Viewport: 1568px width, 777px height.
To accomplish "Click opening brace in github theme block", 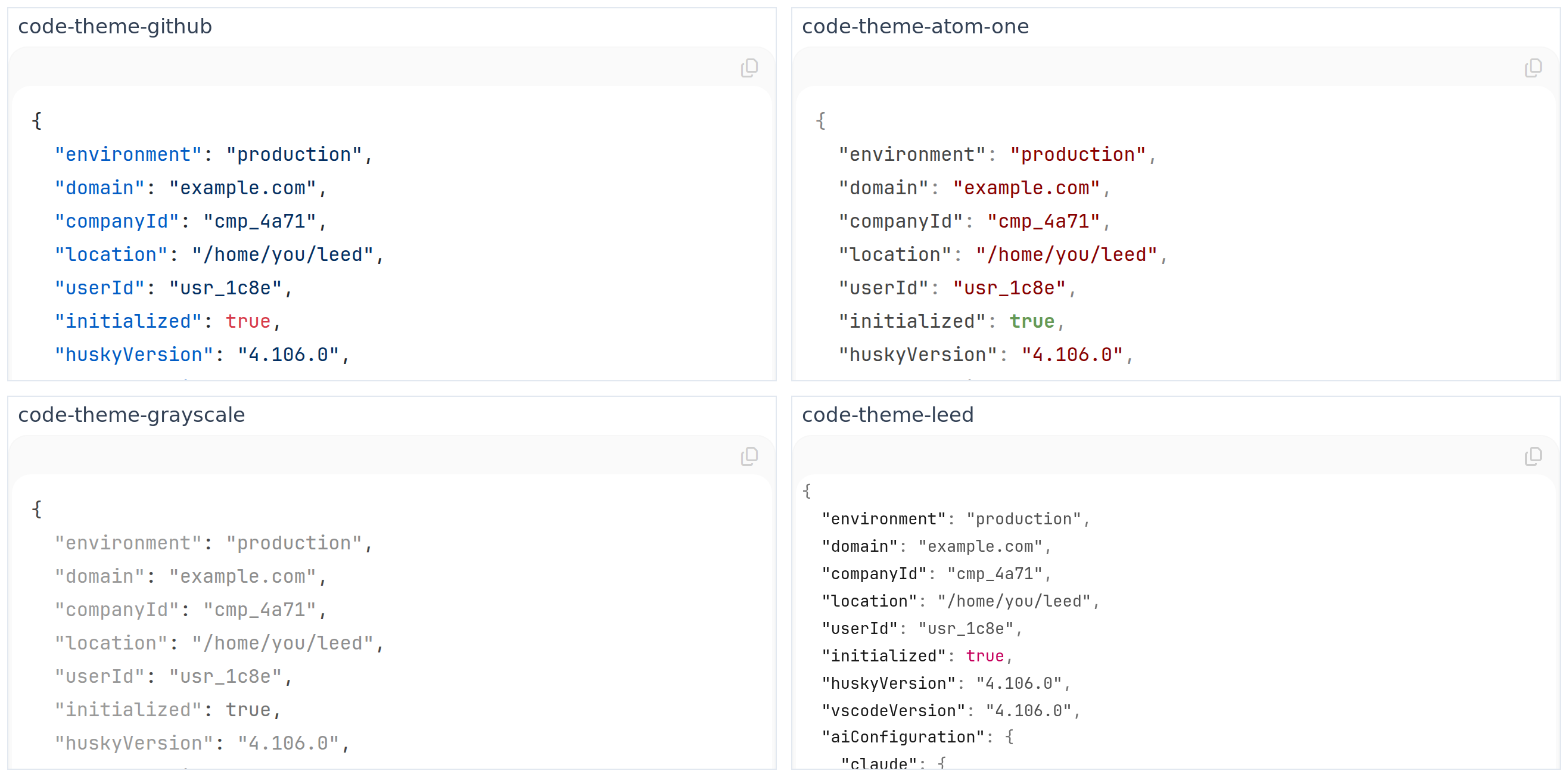I will [x=37, y=120].
